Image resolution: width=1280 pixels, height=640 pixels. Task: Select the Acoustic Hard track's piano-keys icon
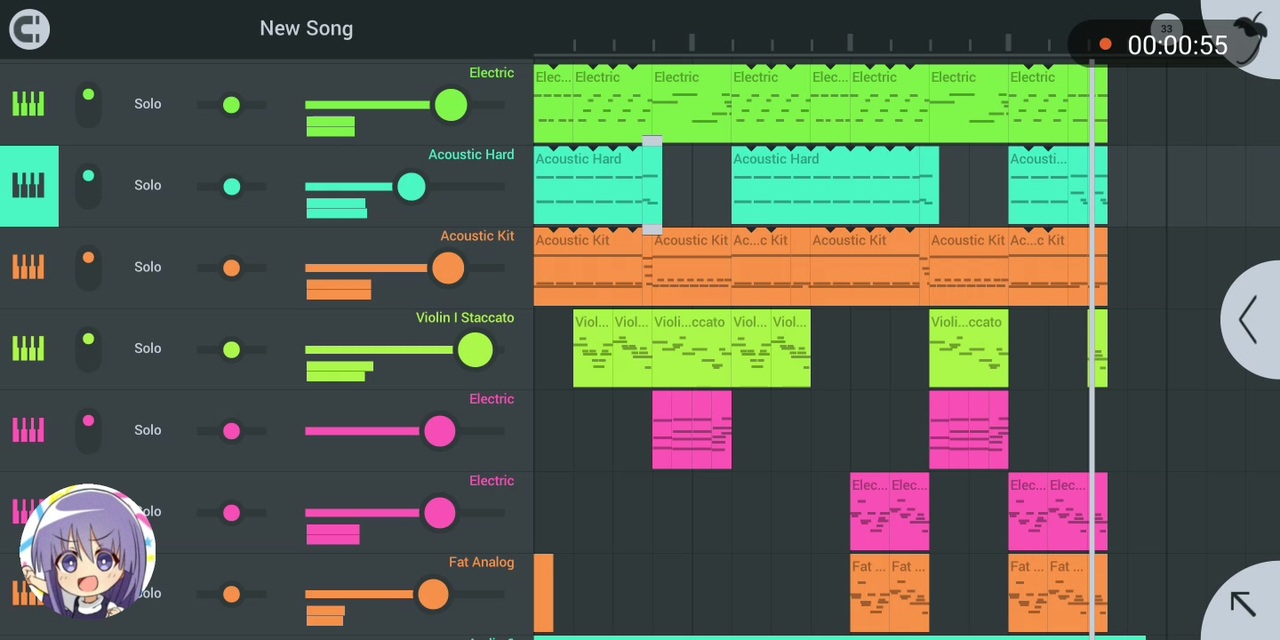pos(28,186)
